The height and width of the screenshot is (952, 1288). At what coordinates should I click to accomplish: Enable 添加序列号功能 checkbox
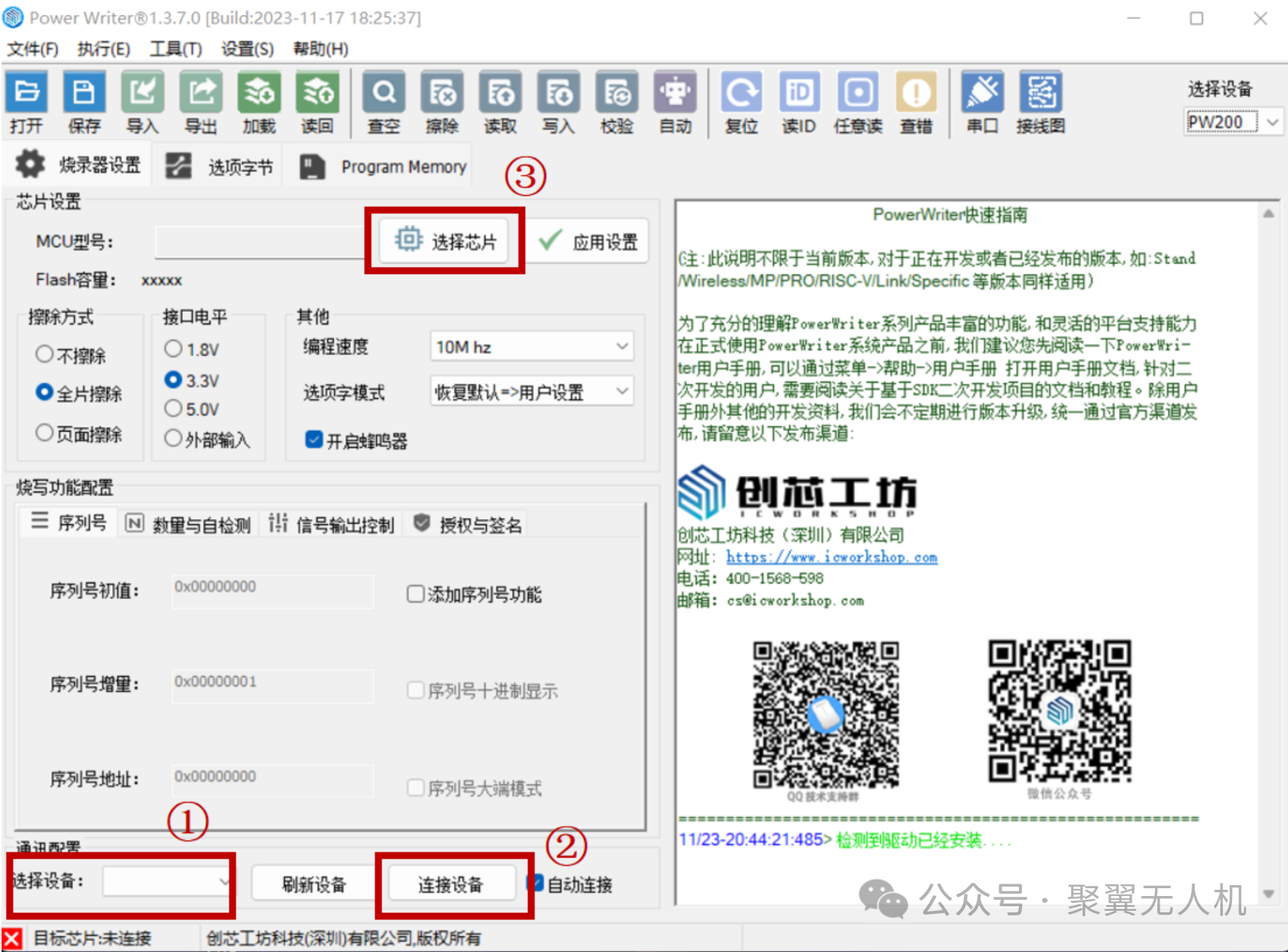[x=415, y=594]
